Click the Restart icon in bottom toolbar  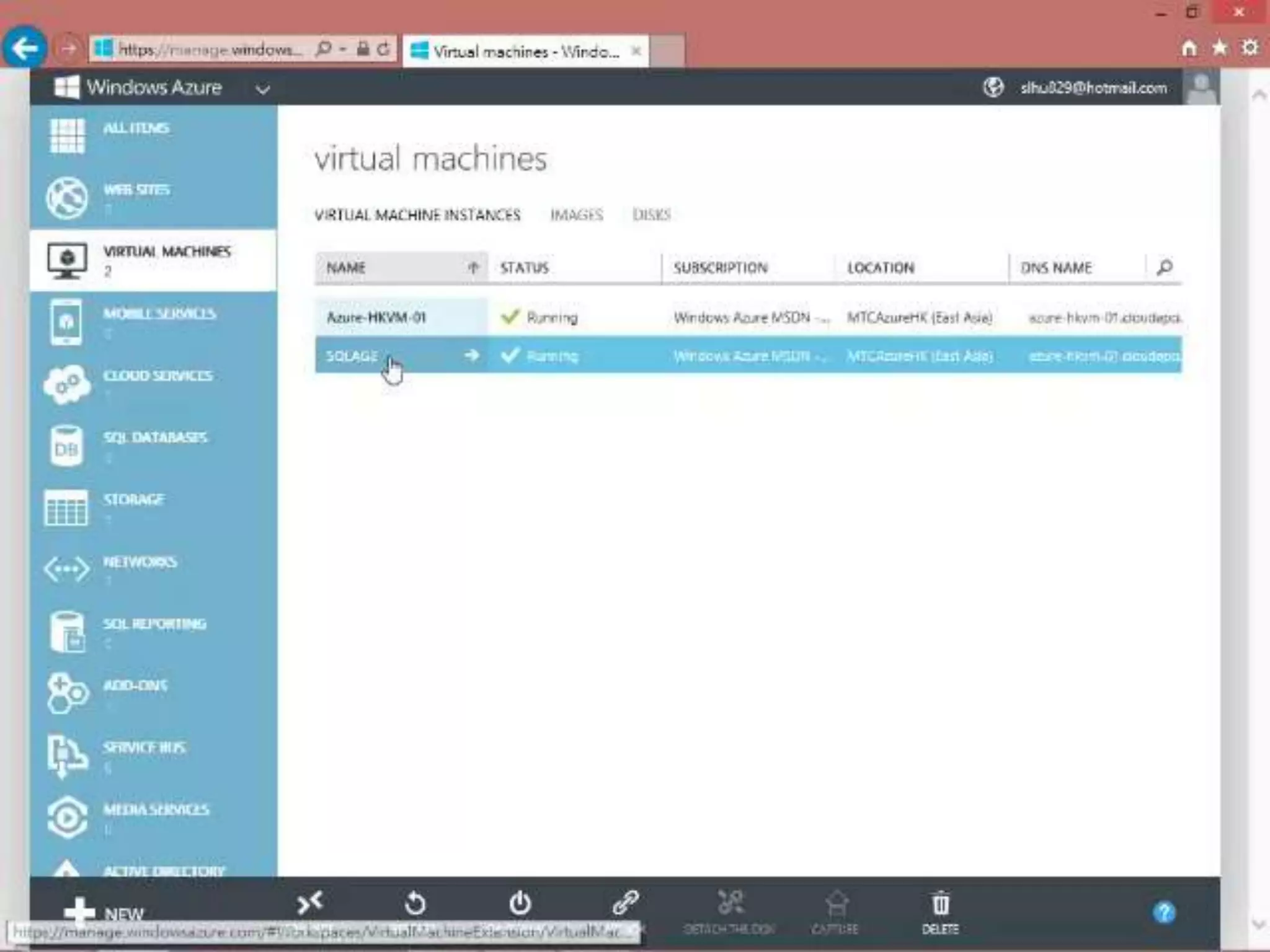click(415, 904)
